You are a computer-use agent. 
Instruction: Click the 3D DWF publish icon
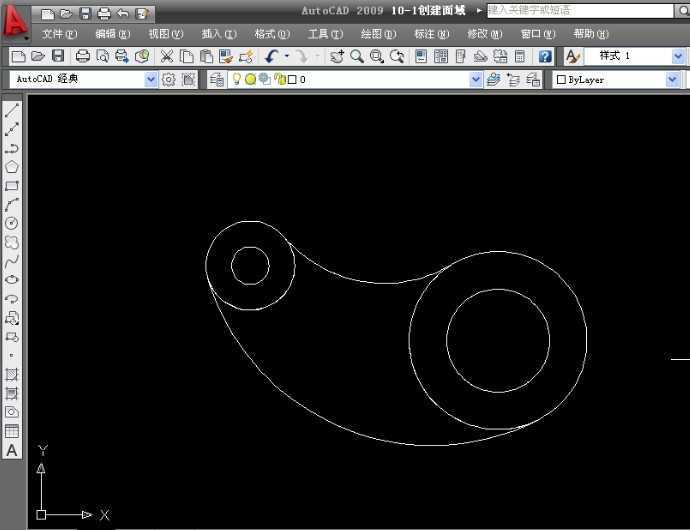(142, 56)
